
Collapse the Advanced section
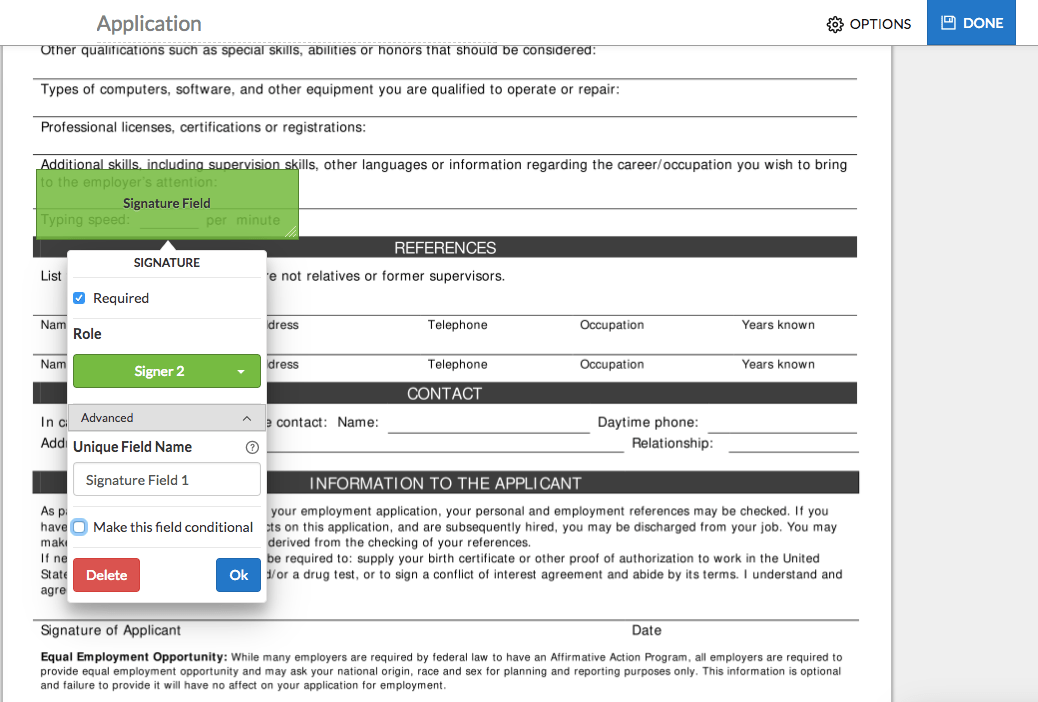pyautogui.click(x=167, y=418)
